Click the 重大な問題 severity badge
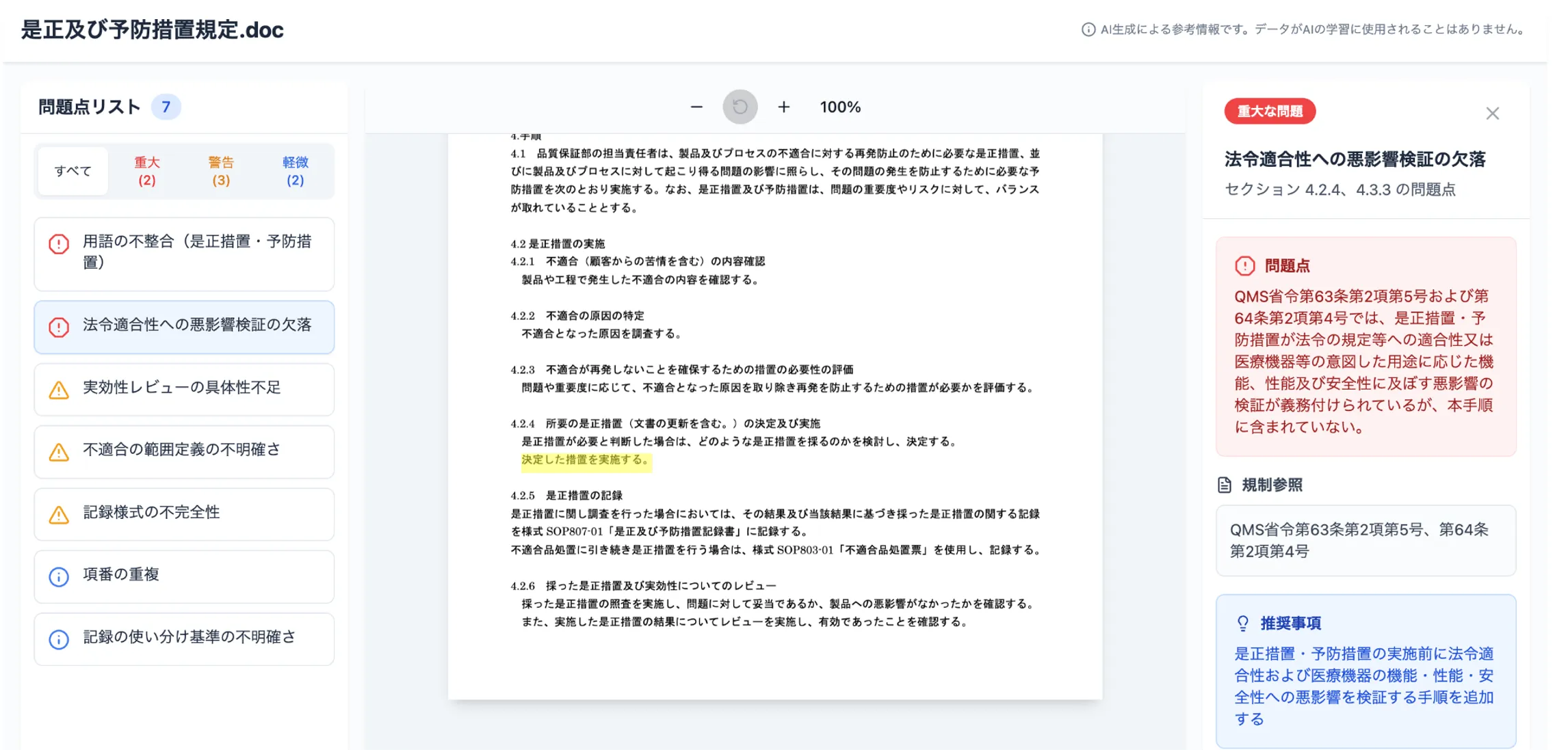This screenshot has height=750, width=1568. (1270, 111)
